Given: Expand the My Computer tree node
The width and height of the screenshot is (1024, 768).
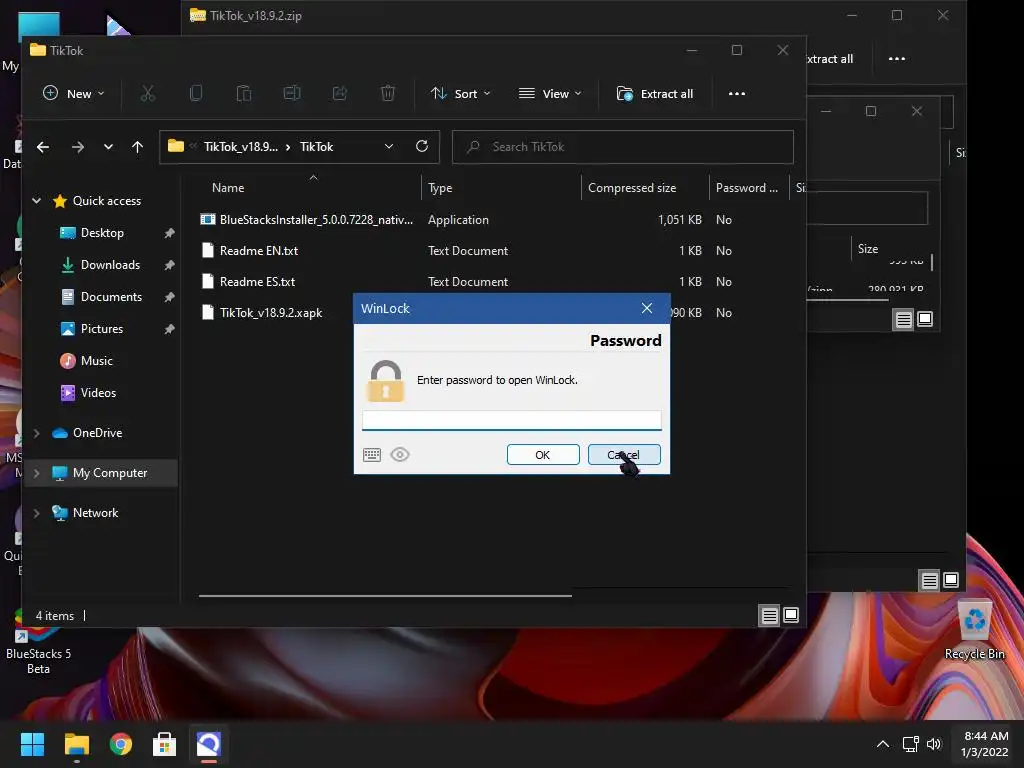Looking at the screenshot, I should [x=37, y=473].
